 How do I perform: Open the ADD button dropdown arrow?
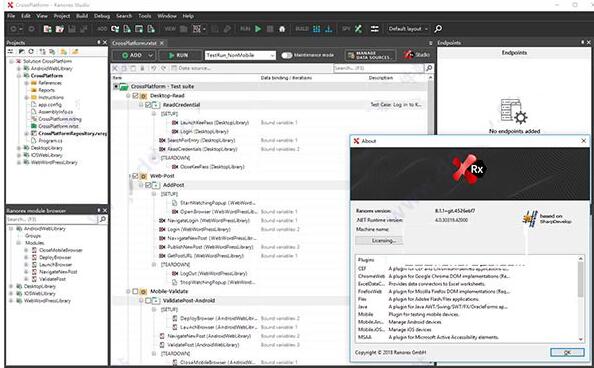(150, 55)
